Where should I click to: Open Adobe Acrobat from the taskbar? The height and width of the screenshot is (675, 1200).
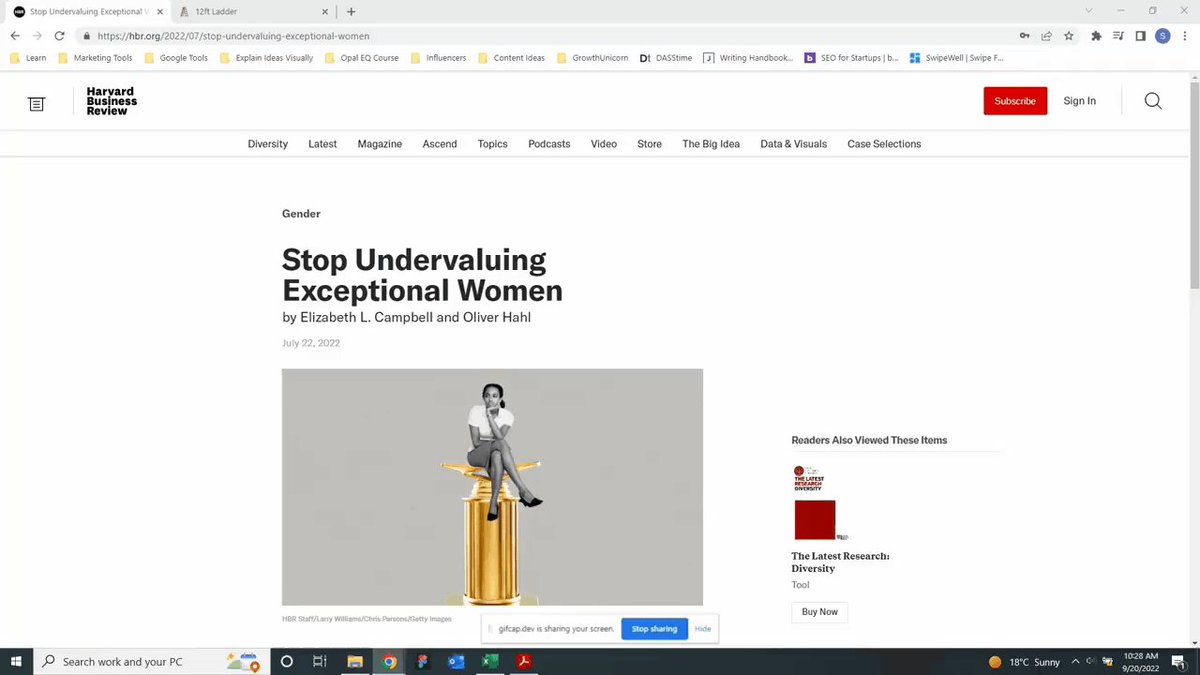523,661
